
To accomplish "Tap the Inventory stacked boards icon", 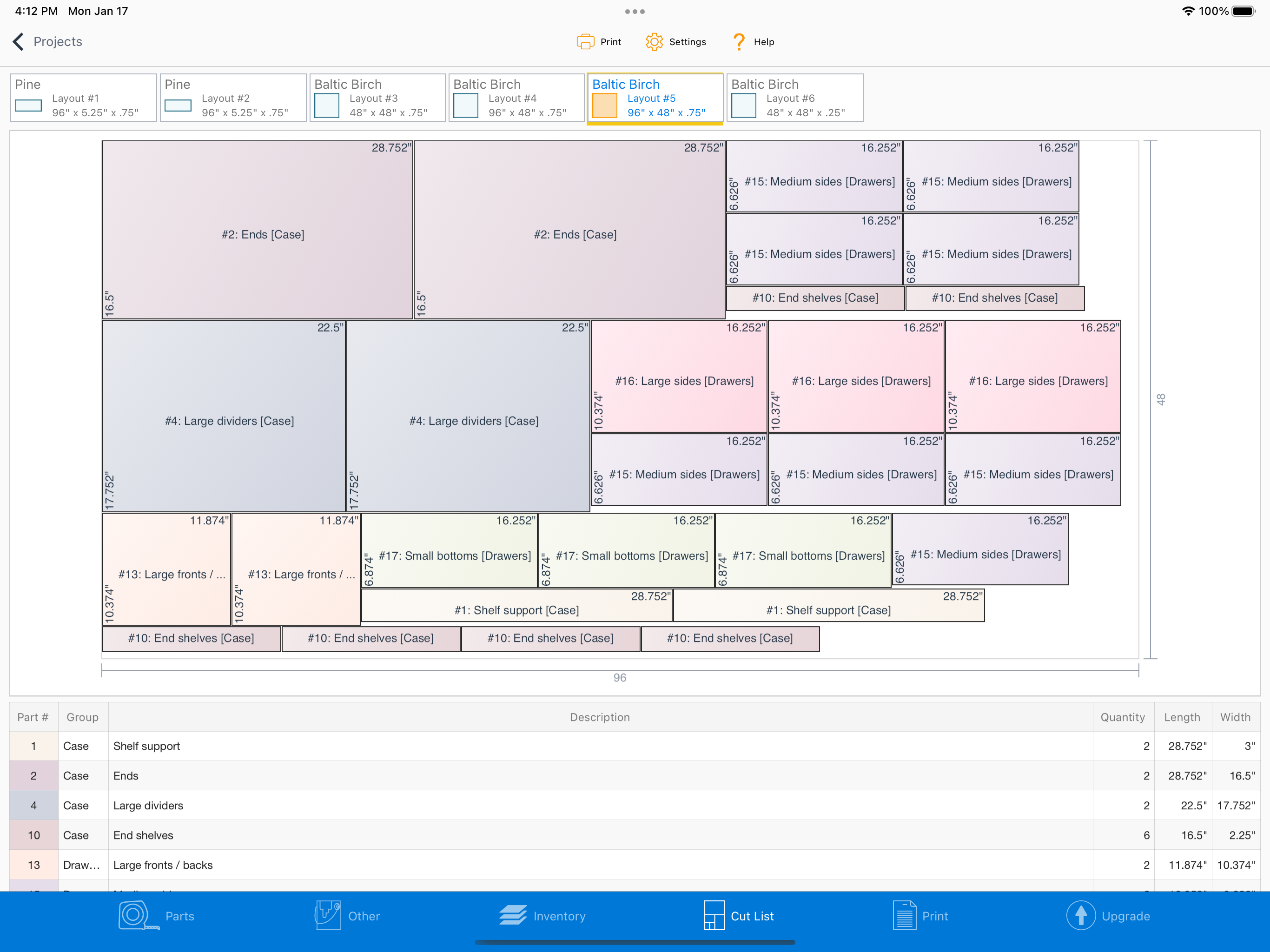I will point(513,915).
